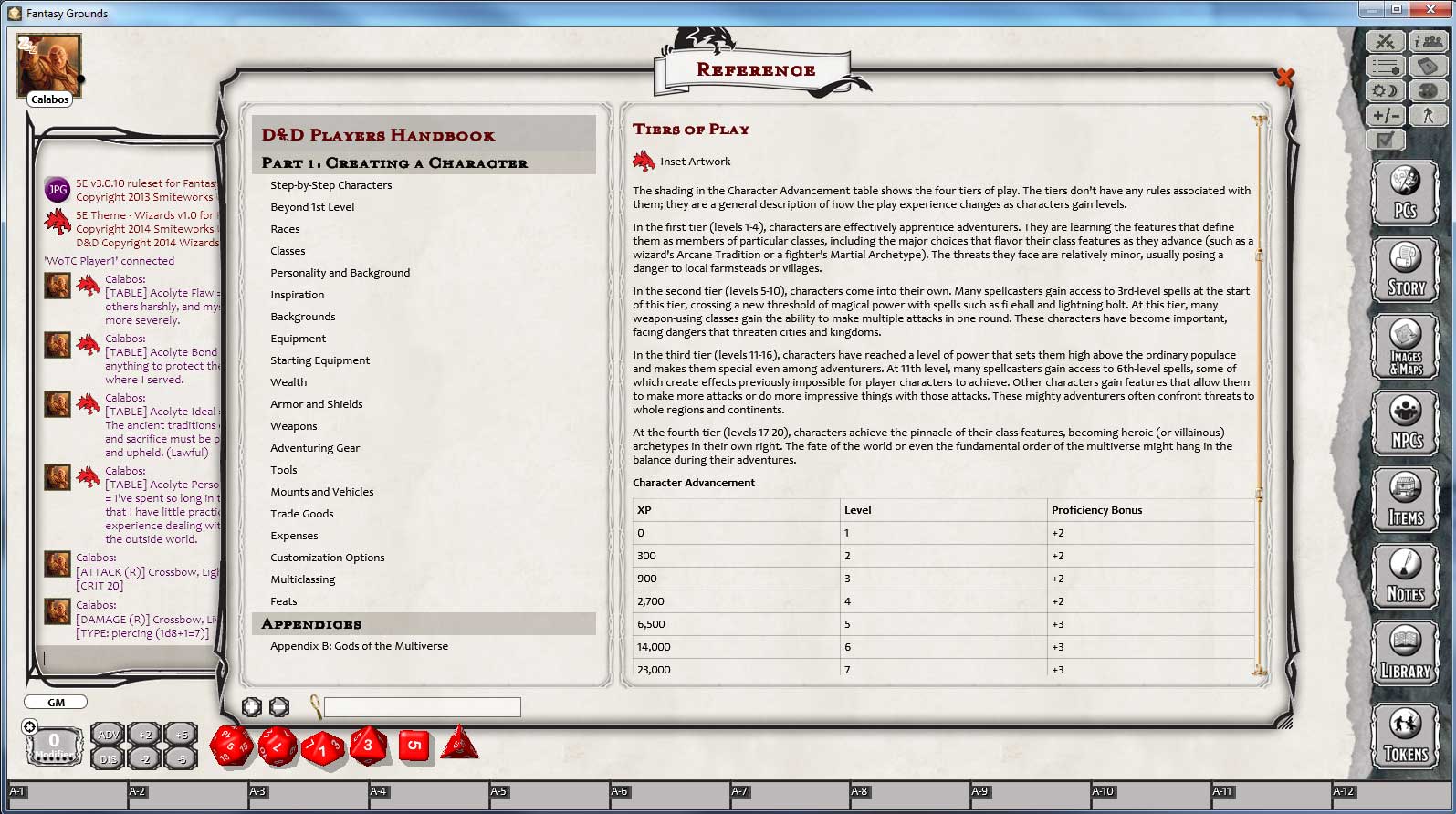Viewport: 1456px width, 814px height.
Task: Collapse all entries with the minus button
Action: coord(279,706)
